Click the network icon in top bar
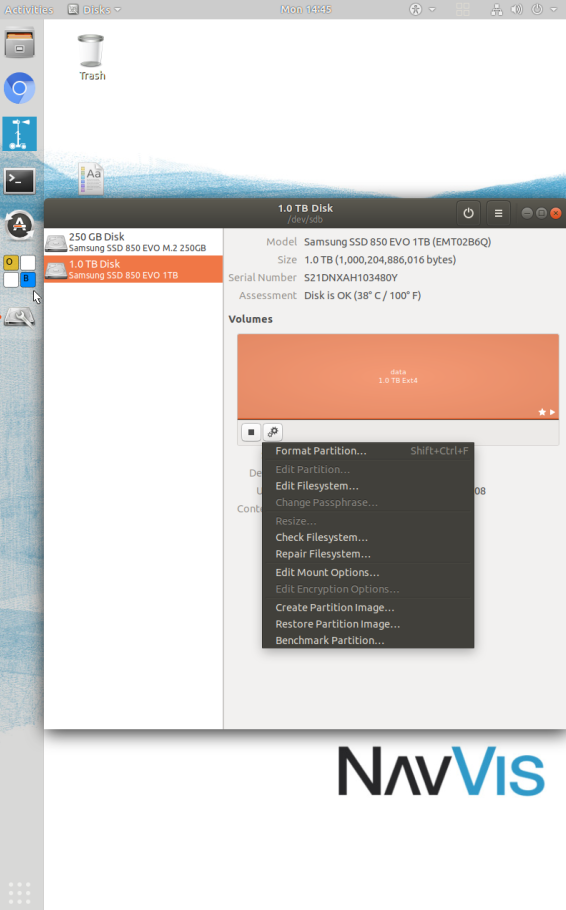The width and height of the screenshot is (566, 910). coord(496,9)
